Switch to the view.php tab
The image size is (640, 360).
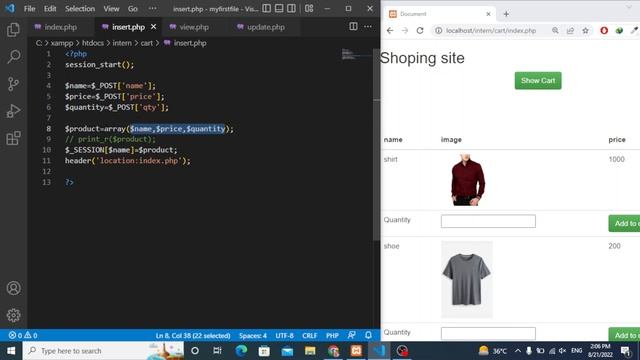(194, 27)
